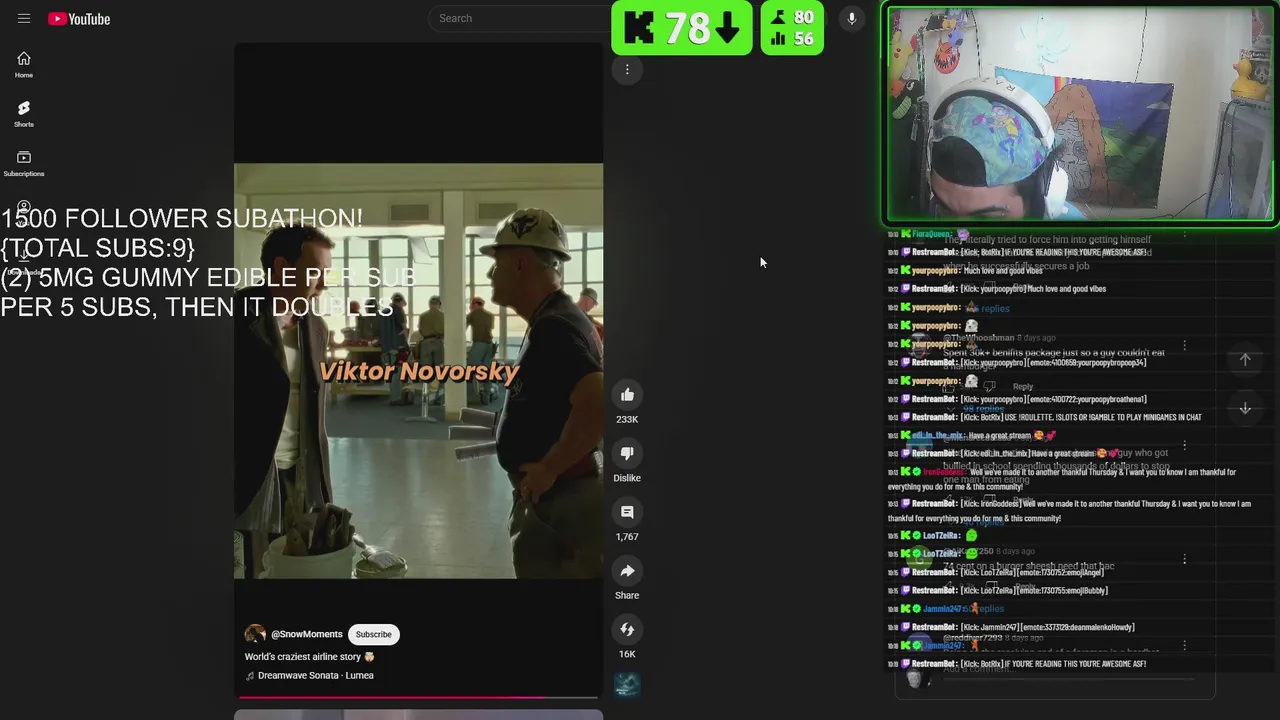This screenshot has width=1280, height=720.
Task: Subscribe to the SnowMoments channel
Action: (374, 634)
